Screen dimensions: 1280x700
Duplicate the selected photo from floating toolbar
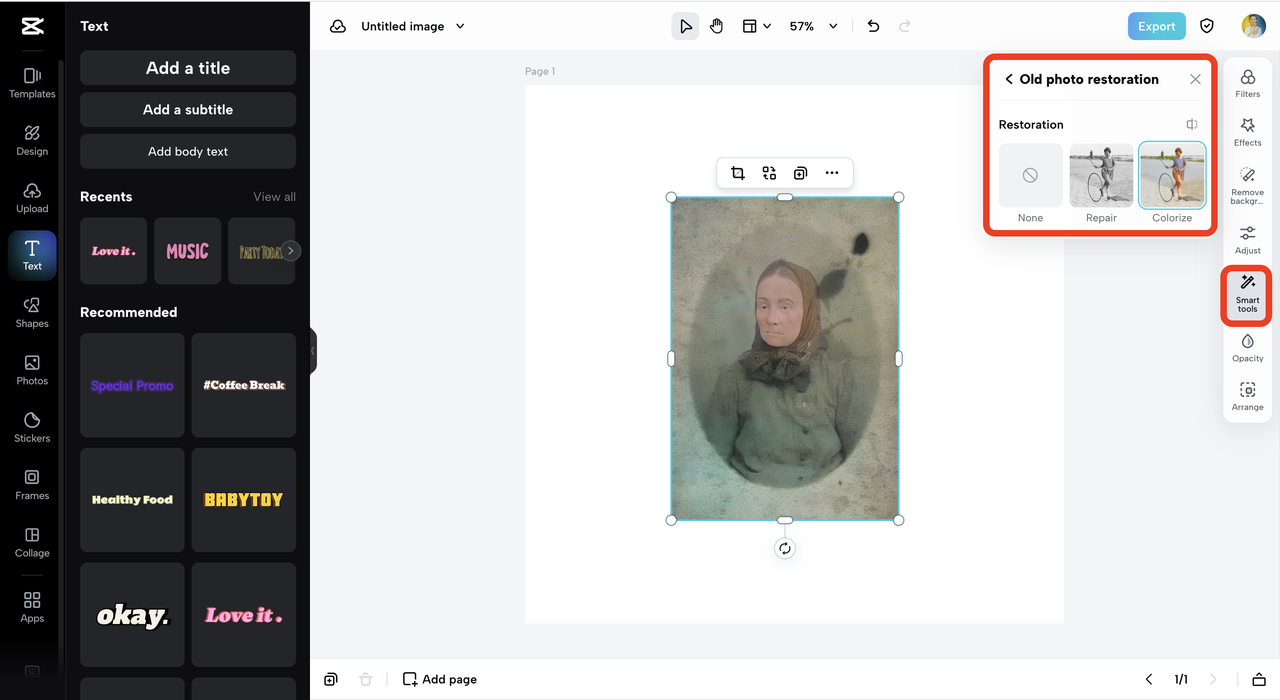(x=800, y=173)
